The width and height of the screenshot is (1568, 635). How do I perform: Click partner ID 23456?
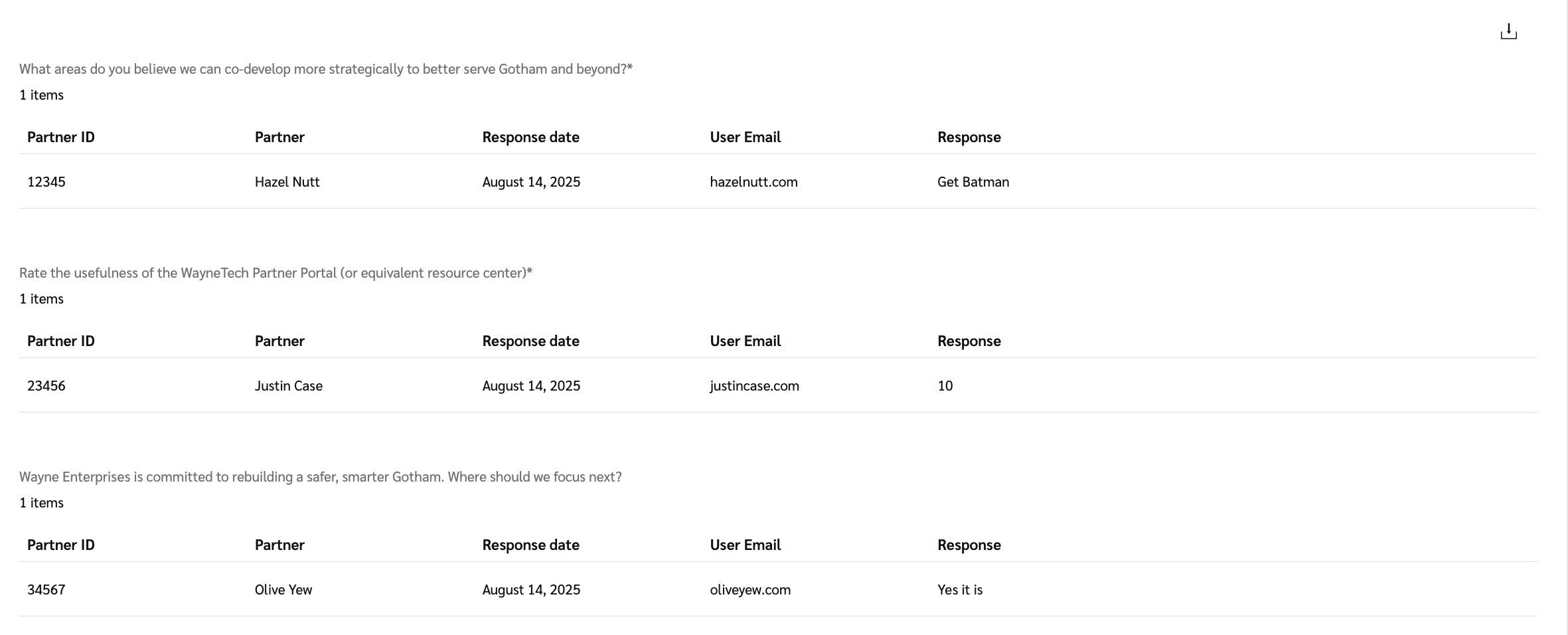click(x=46, y=386)
